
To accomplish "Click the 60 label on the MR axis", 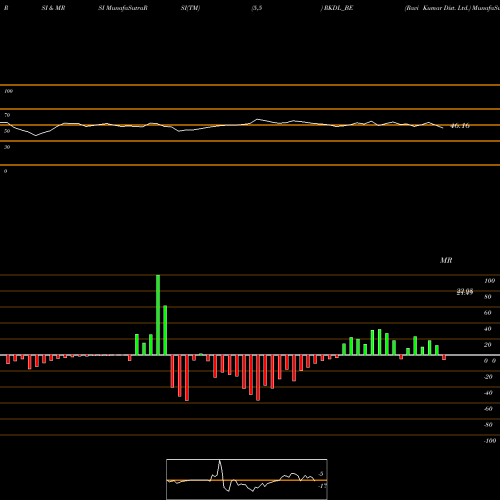I will 488,313.
